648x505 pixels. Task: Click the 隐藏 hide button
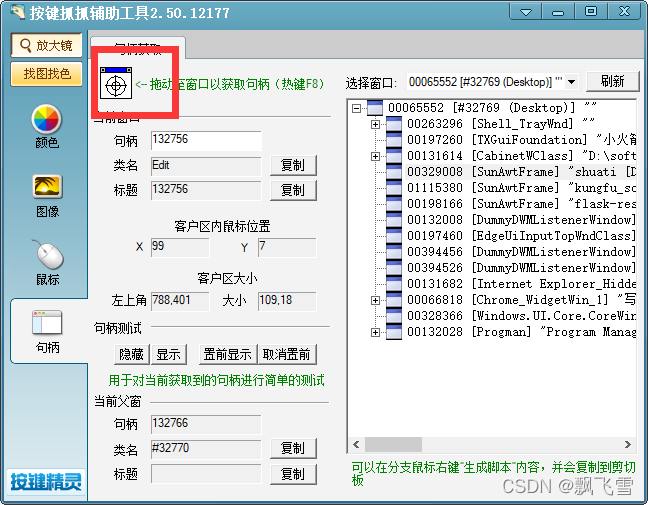[131, 354]
